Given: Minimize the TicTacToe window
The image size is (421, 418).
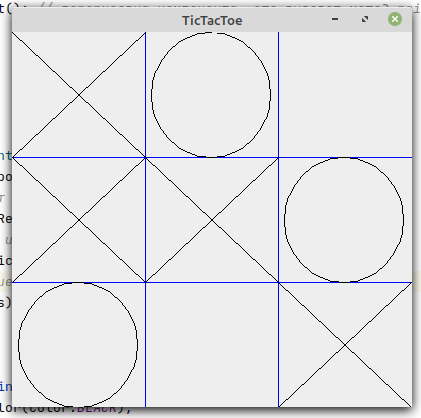Looking at the screenshot, I should (335, 19).
